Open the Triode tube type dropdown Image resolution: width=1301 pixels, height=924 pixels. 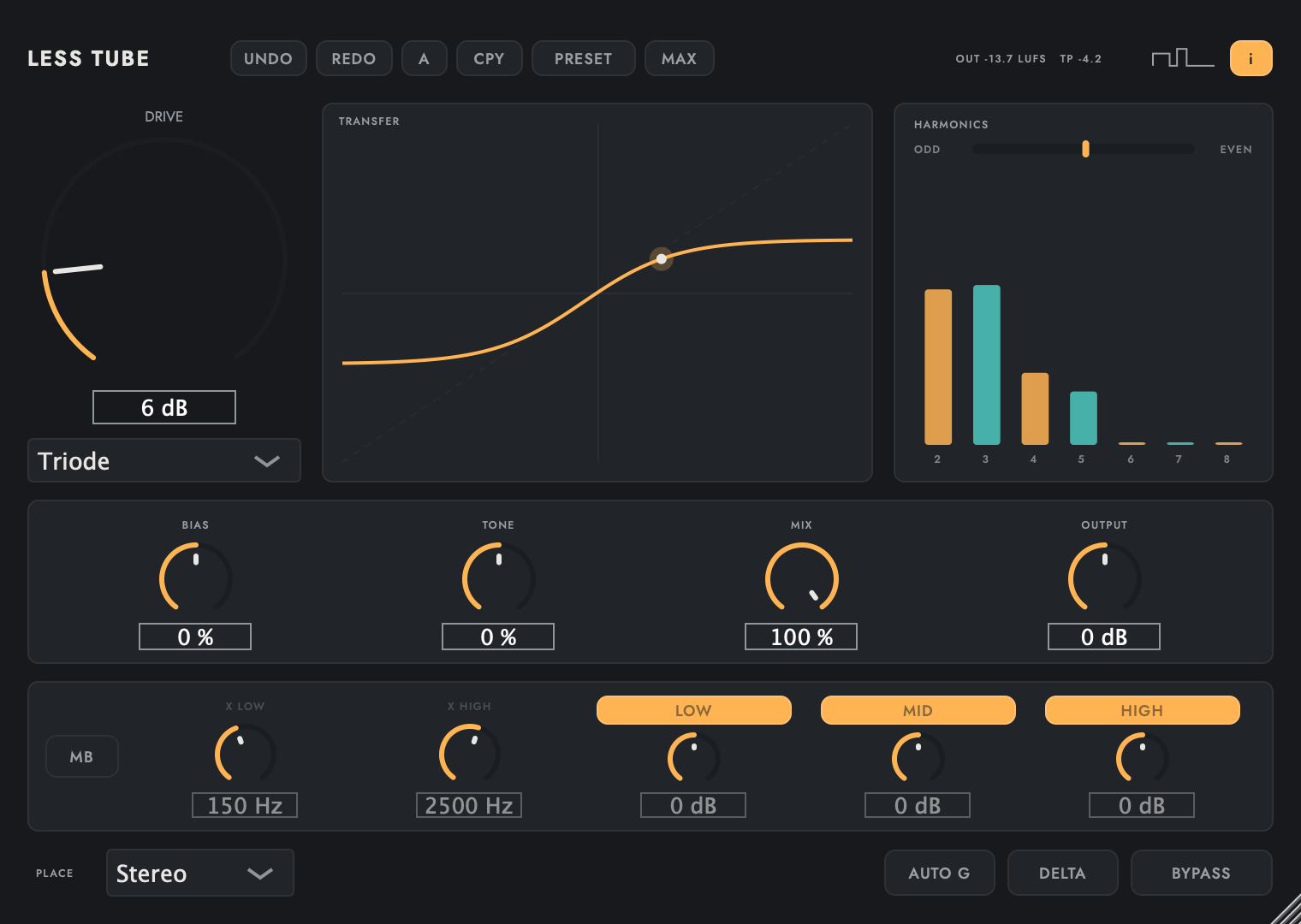tap(164, 460)
